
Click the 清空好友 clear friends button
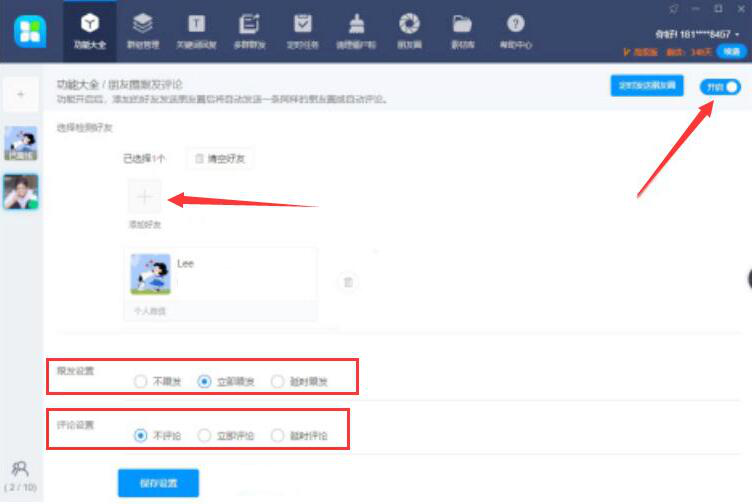[220, 159]
